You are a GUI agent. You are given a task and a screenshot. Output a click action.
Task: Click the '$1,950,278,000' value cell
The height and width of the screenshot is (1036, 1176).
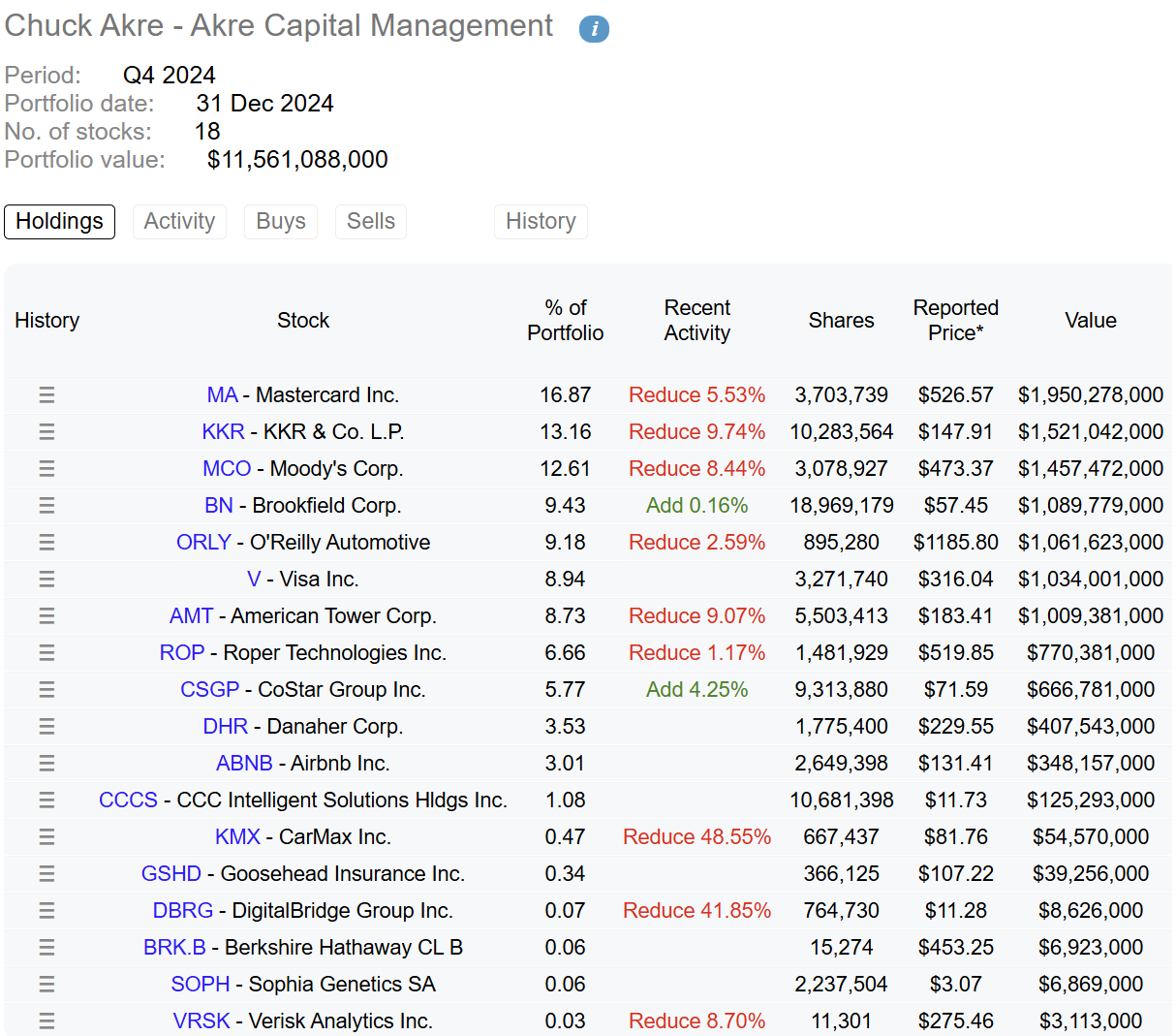[x=1091, y=394]
